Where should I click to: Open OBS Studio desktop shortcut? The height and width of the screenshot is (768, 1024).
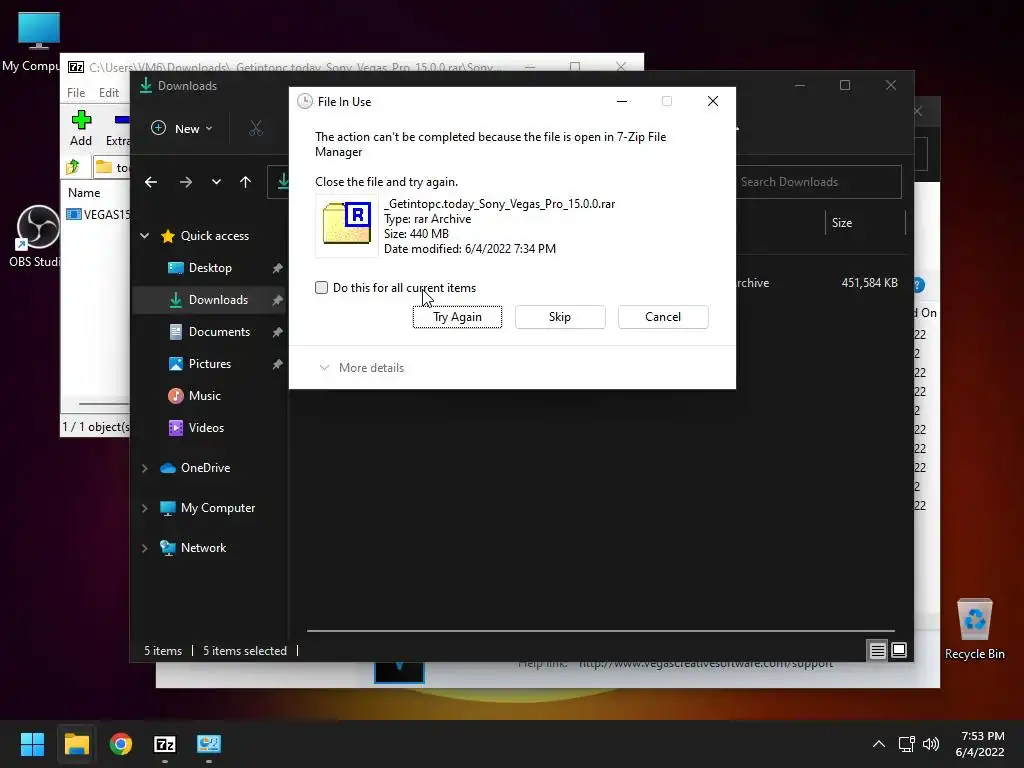click(x=36, y=236)
